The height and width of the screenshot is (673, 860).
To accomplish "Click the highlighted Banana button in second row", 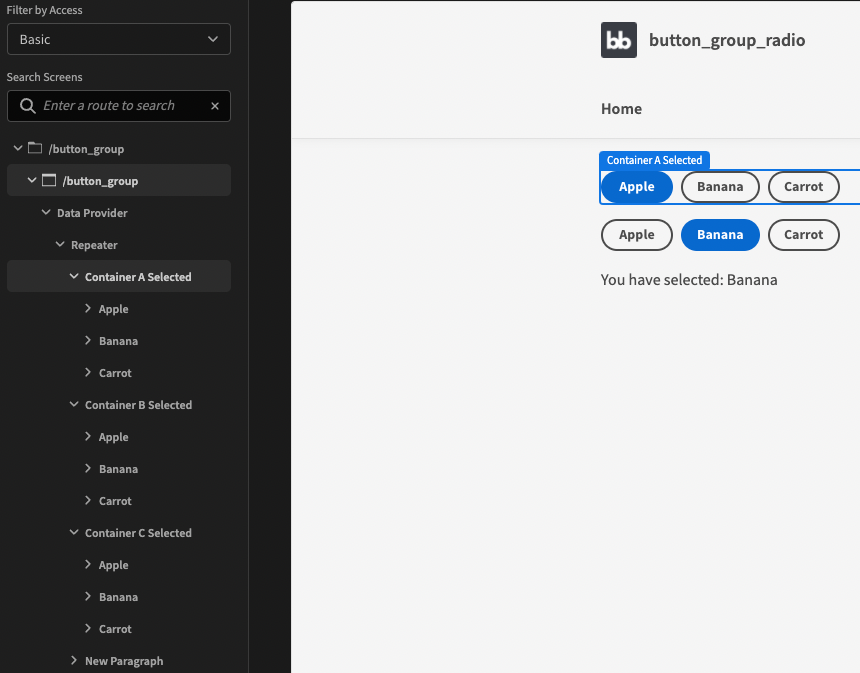I will pyautogui.click(x=720, y=235).
